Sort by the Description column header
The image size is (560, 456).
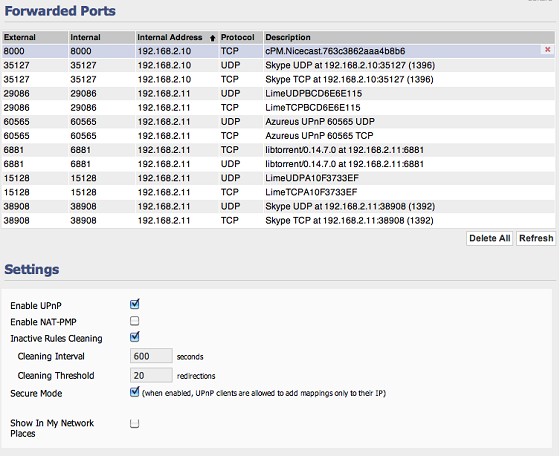click(409, 37)
